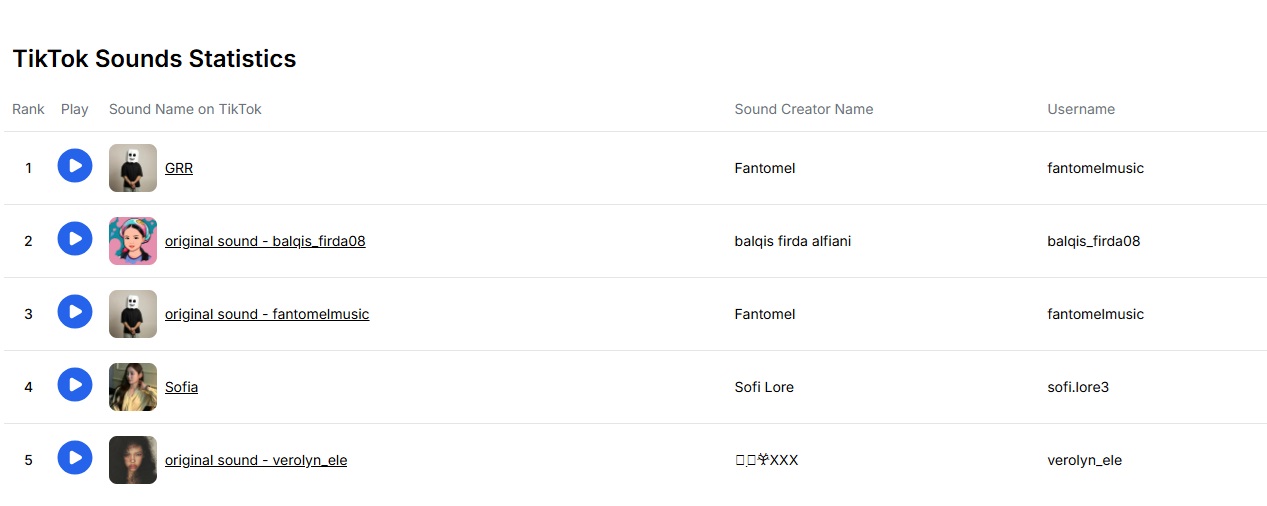The image size is (1267, 506).
Task: Play the rank 3 fantomelmusic original sound
Action: (x=75, y=312)
